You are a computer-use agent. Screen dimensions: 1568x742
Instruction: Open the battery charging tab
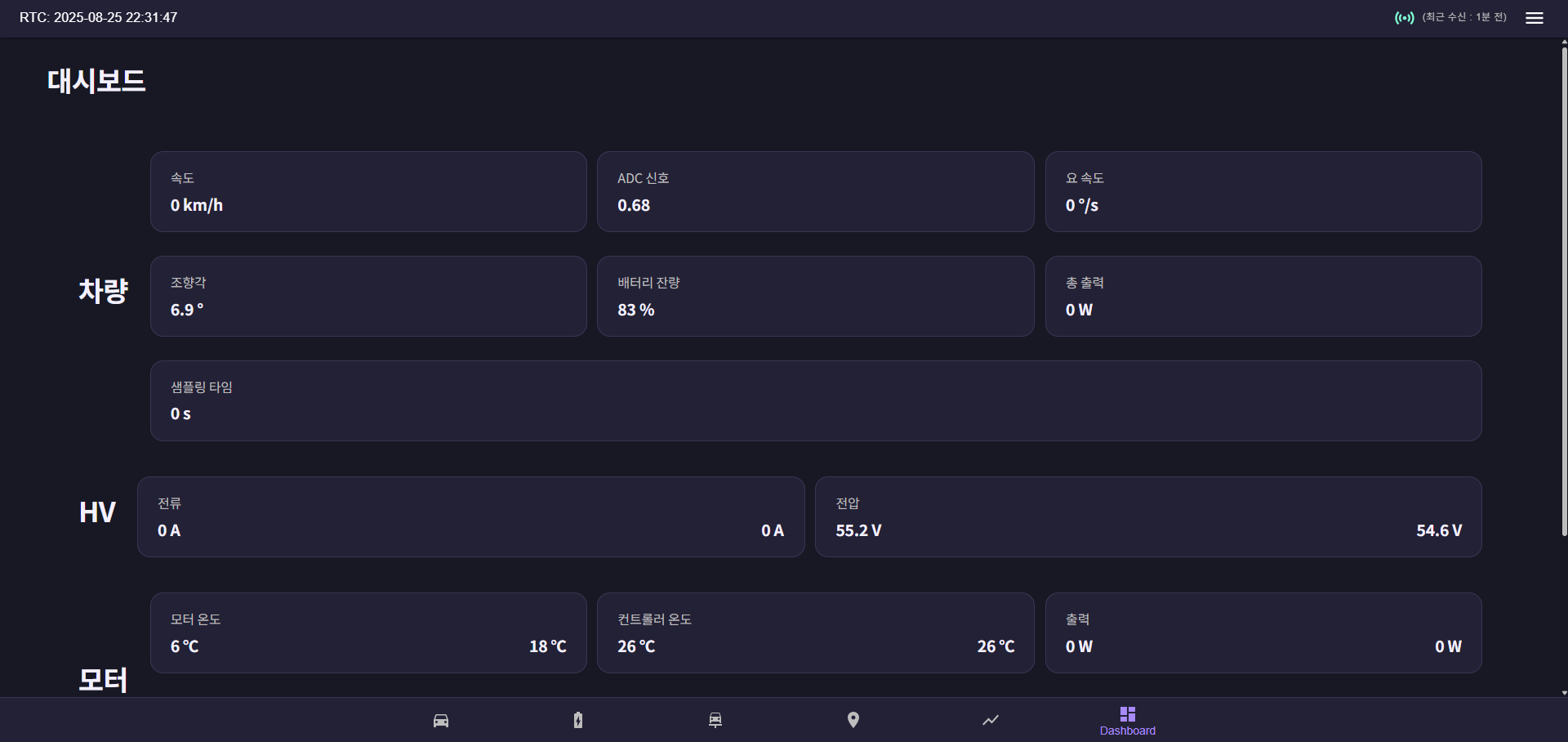point(578,720)
